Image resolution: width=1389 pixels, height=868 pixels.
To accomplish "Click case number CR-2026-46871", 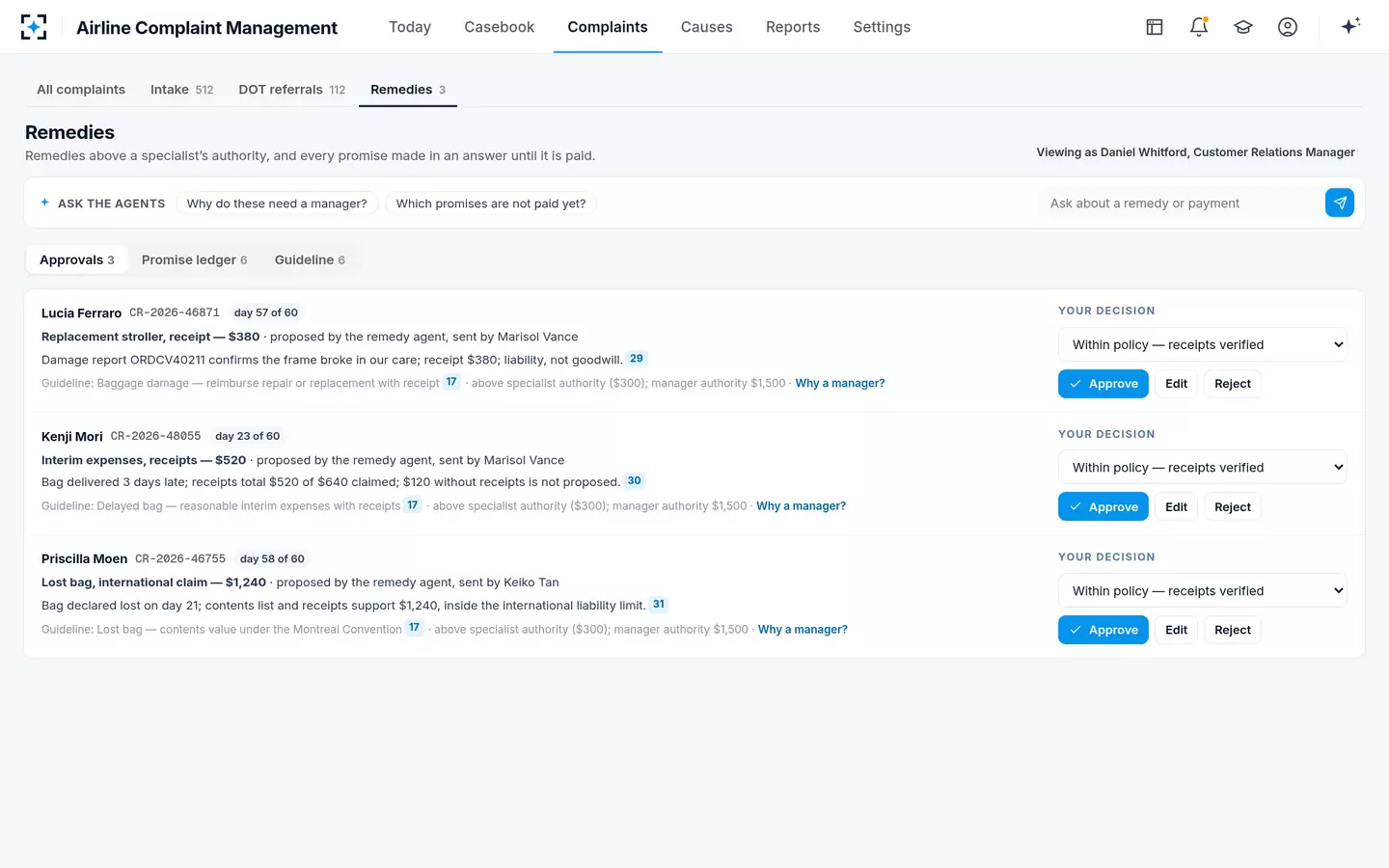I will [x=175, y=312].
